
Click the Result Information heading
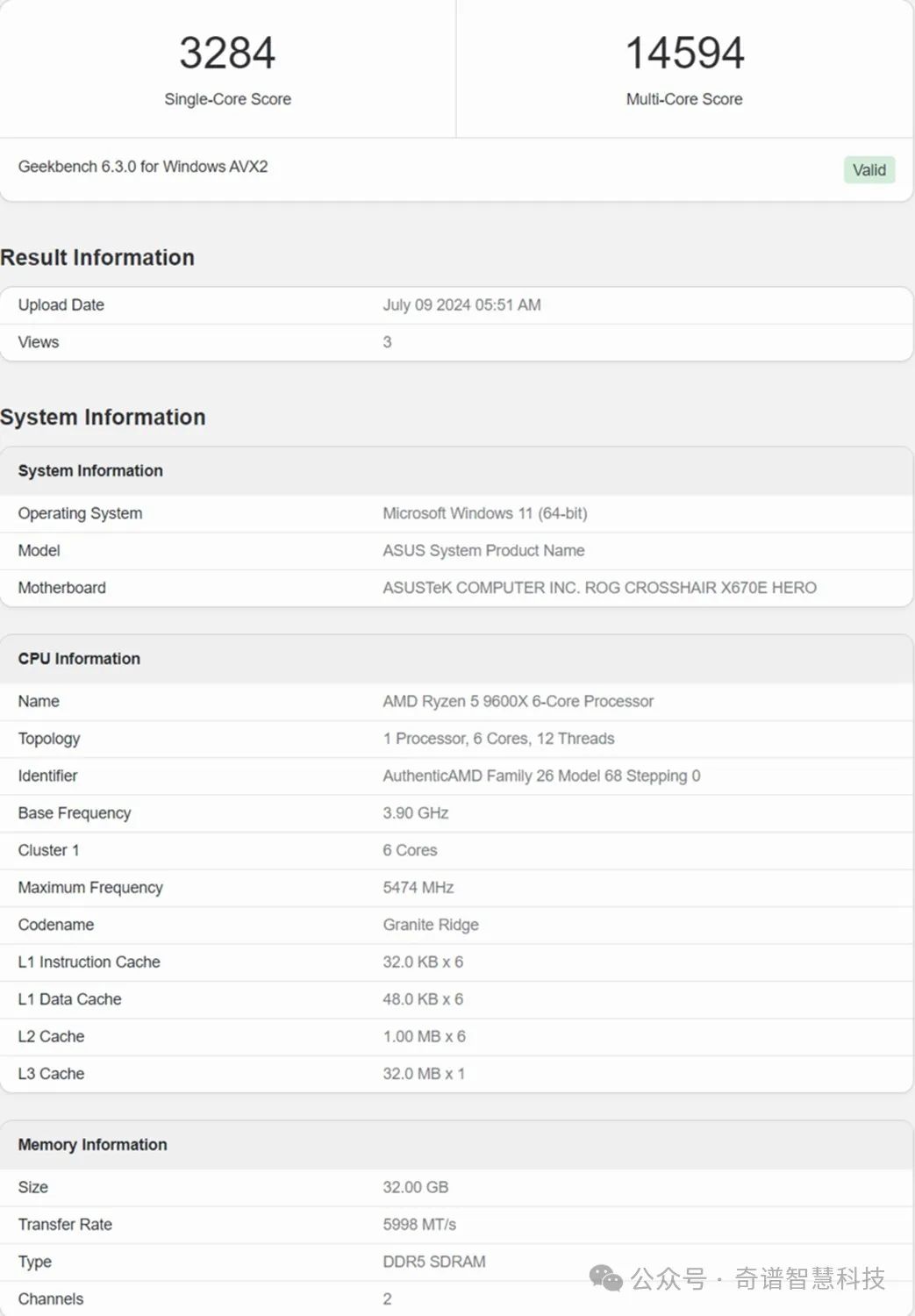coord(97,257)
